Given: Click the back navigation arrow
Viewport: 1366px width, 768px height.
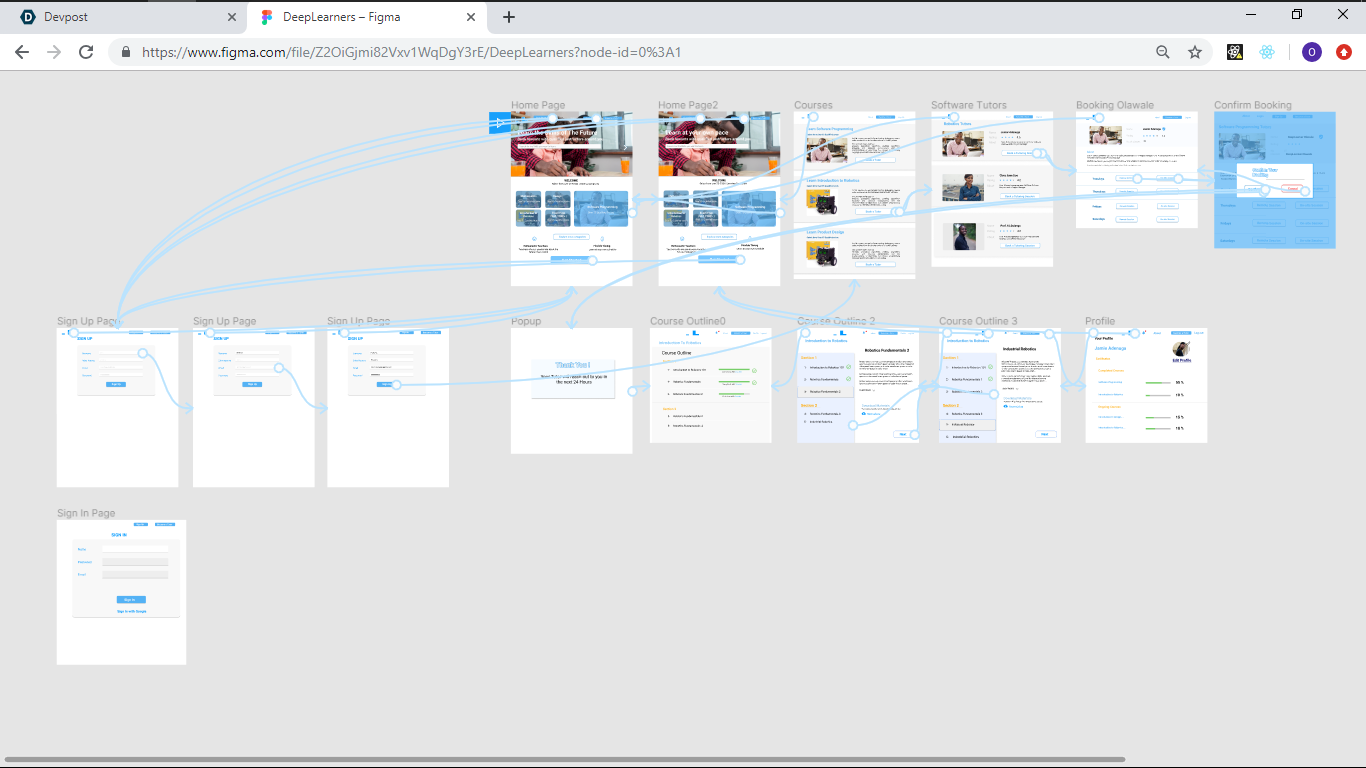Looking at the screenshot, I should (21, 51).
